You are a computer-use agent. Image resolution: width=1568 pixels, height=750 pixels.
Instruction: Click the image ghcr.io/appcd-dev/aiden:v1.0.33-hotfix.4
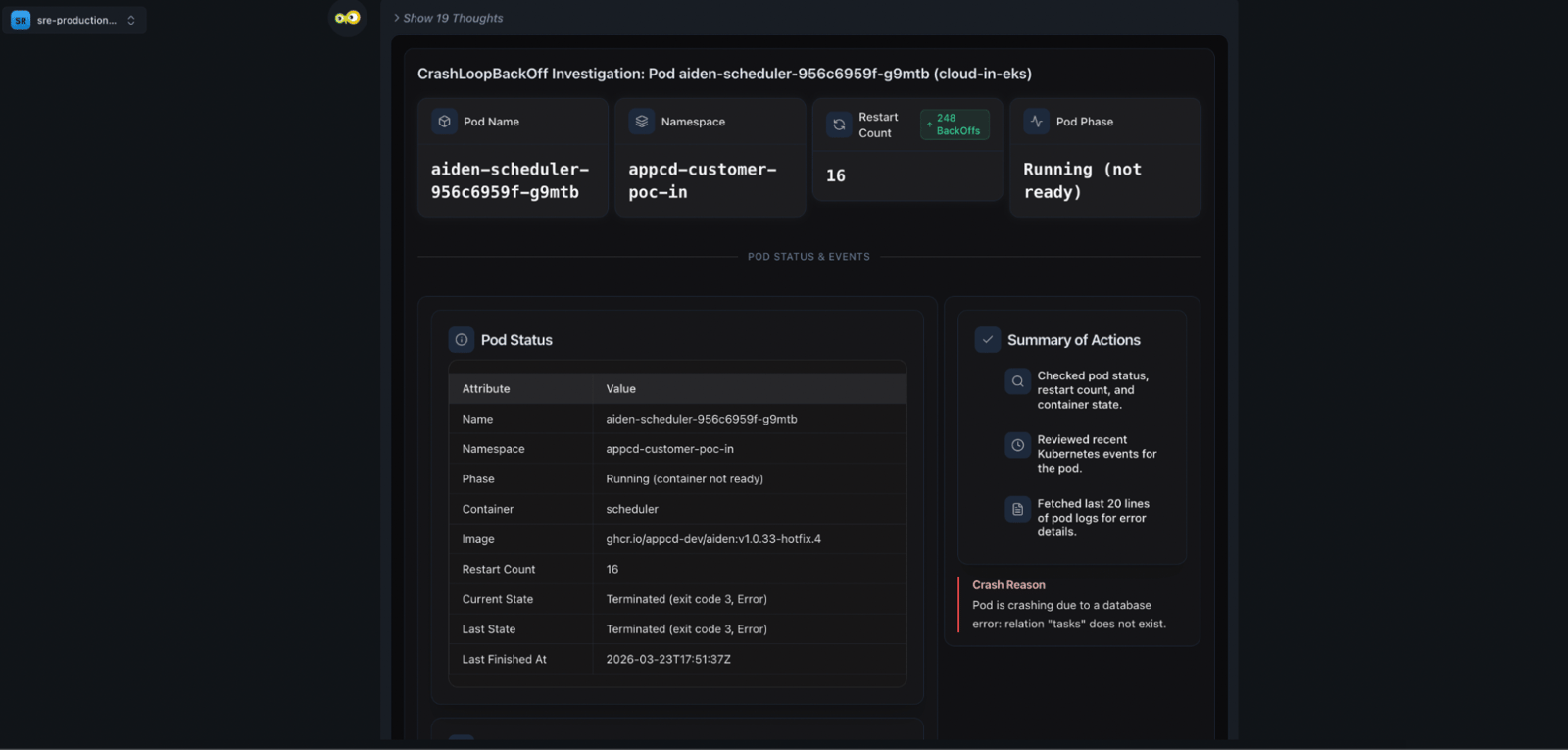pos(713,539)
